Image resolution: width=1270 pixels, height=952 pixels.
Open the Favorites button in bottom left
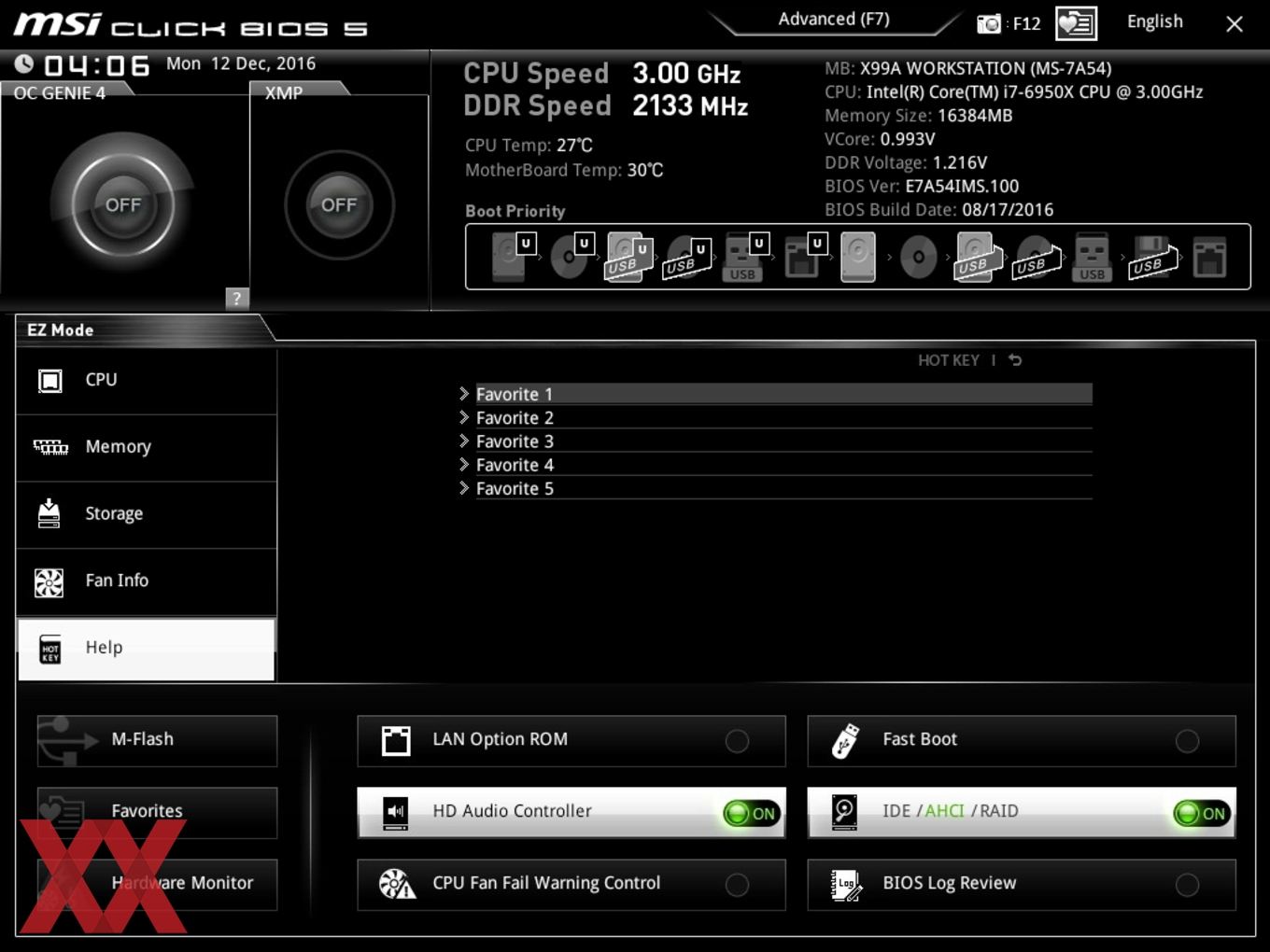[157, 812]
